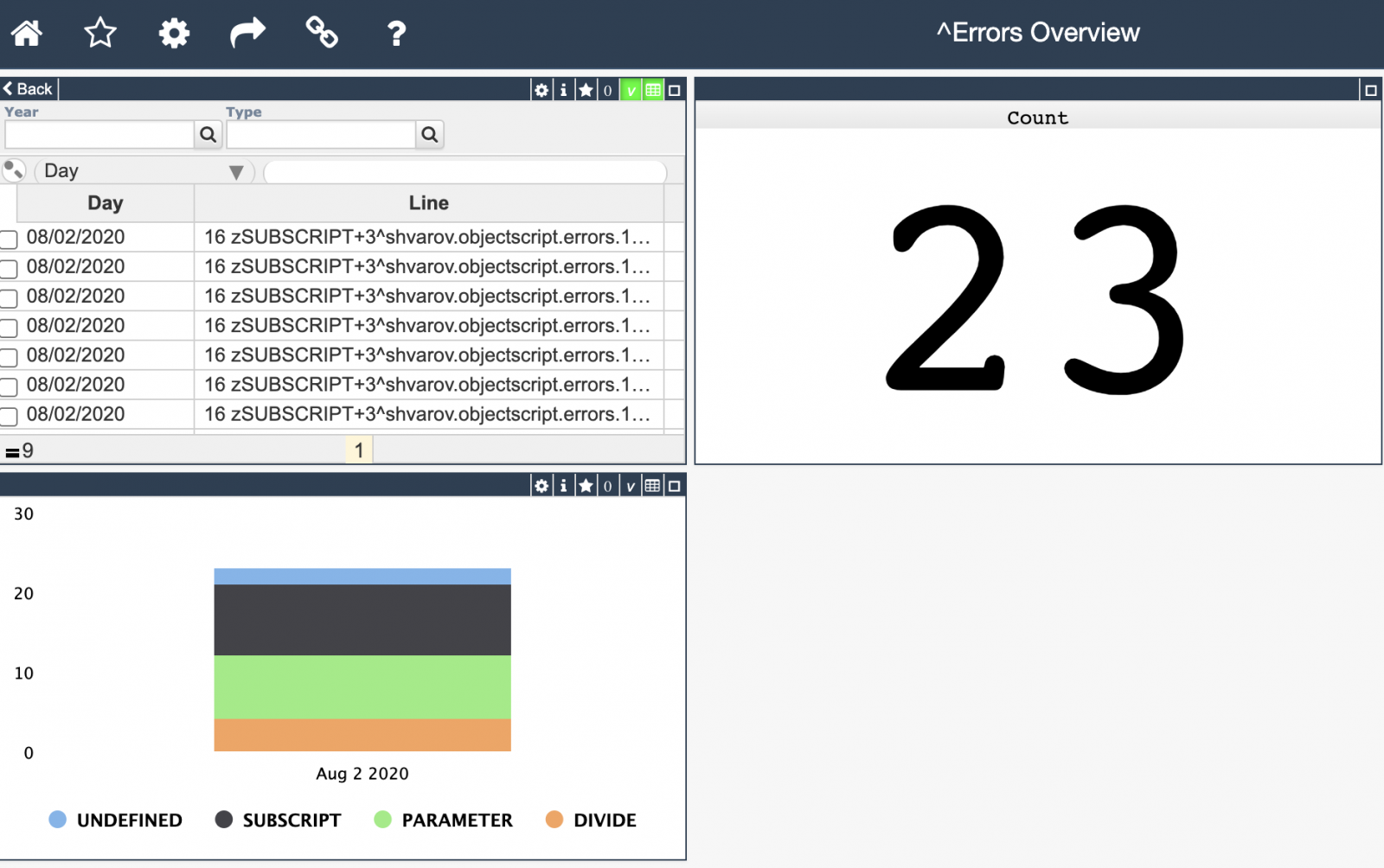The image size is (1384, 868).
Task: Check the seventh row 08/02/2020 checkbox
Action: 9,417
